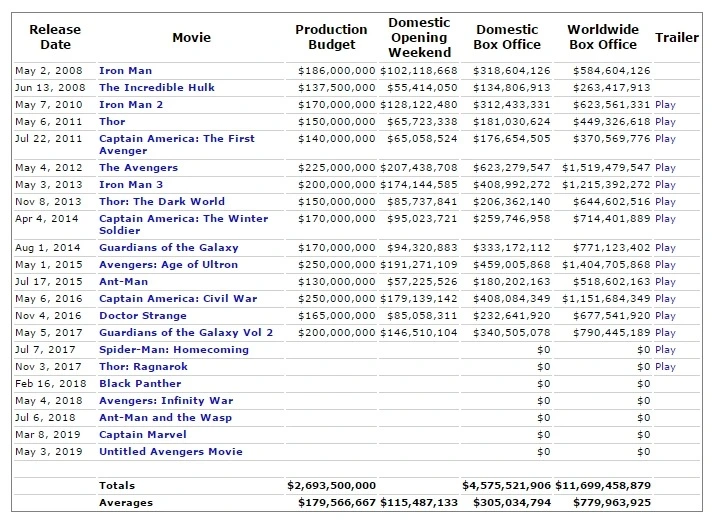Open Captain America: Civil War link
Viewport: 715px width, 520px height.
tap(178, 299)
